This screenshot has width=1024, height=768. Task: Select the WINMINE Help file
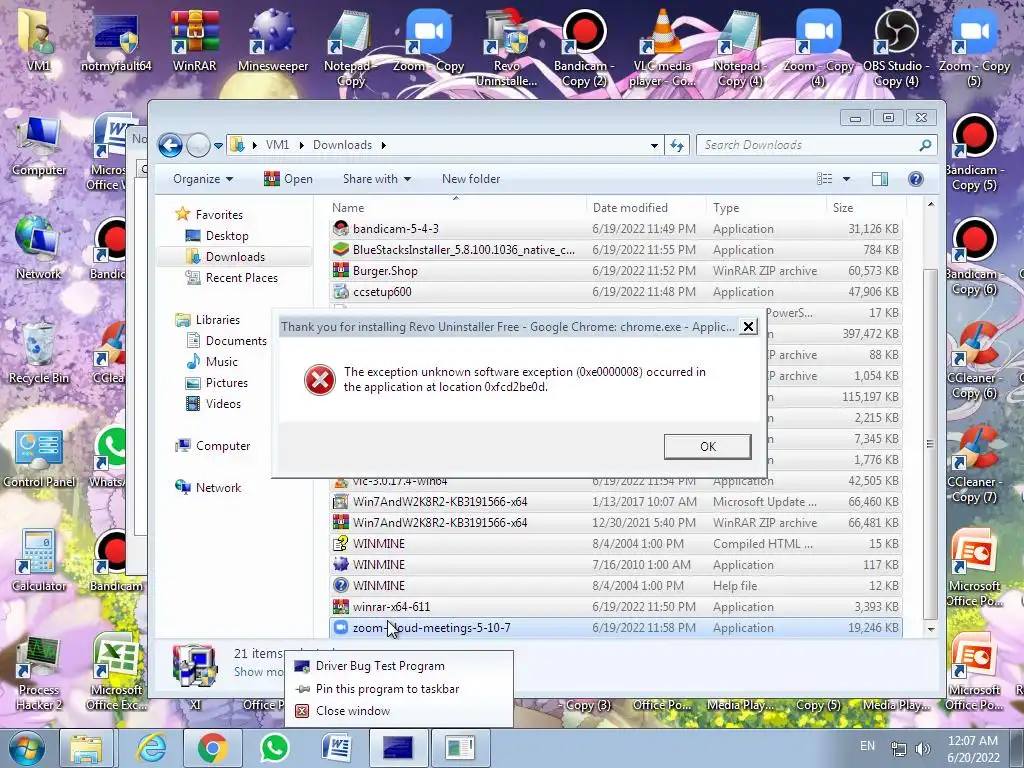616,586
